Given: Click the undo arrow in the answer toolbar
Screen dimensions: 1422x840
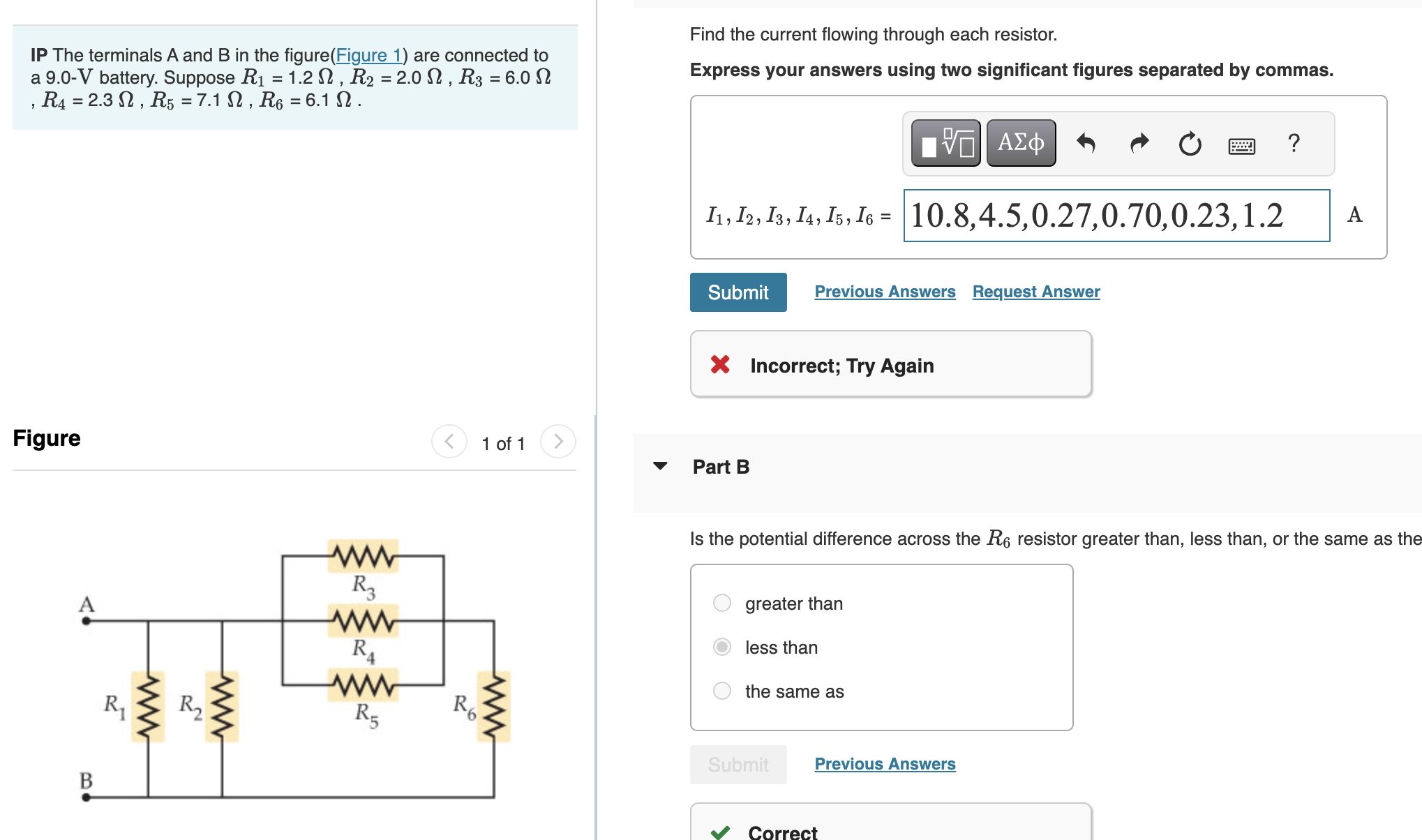Looking at the screenshot, I should [x=1086, y=143].
